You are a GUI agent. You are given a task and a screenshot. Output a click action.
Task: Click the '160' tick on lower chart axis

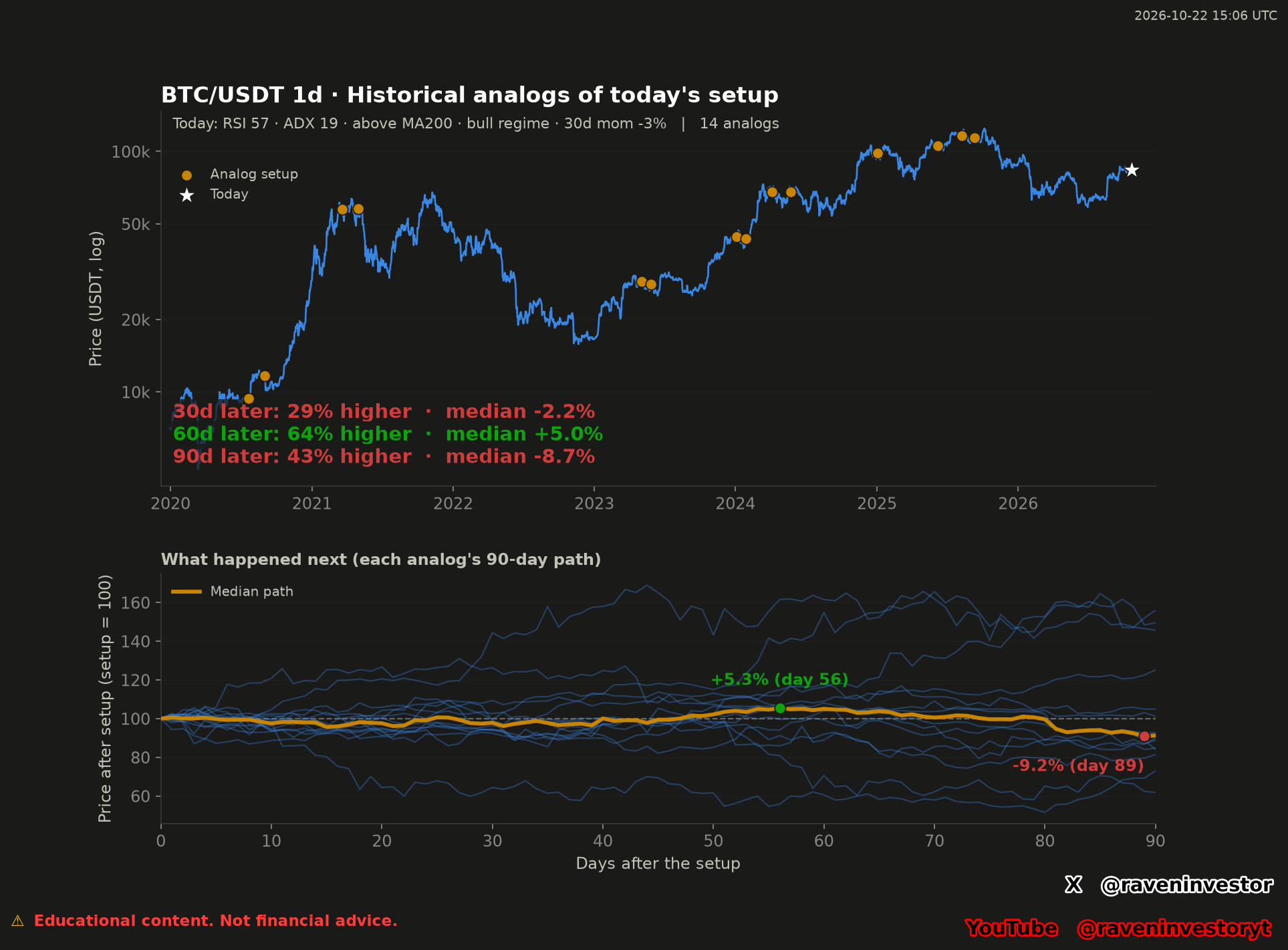[x=136, y=603]
